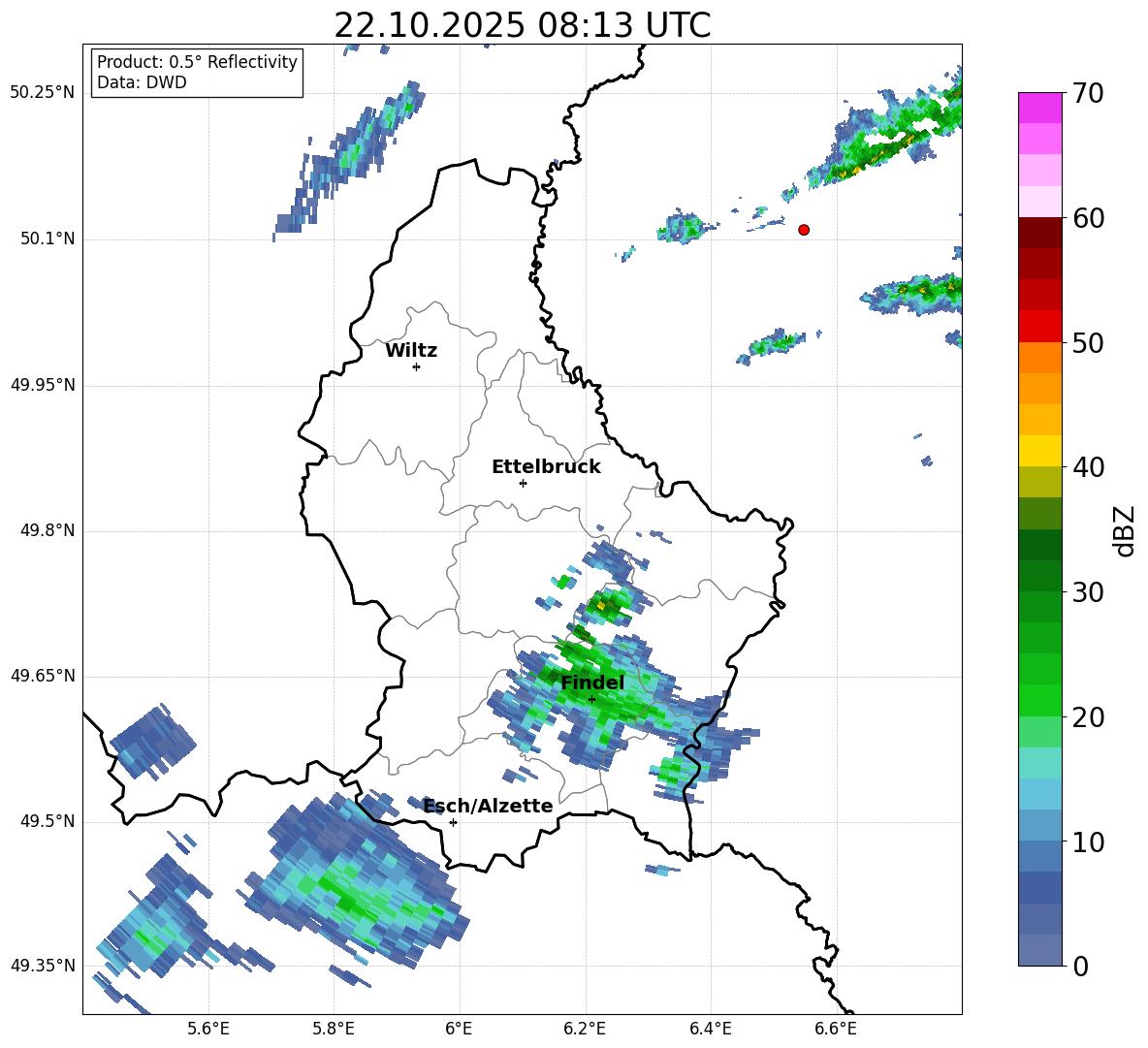Click the 49.65°N latitude label
This screenshot has height=1048, width=1148.
point(43,675)
